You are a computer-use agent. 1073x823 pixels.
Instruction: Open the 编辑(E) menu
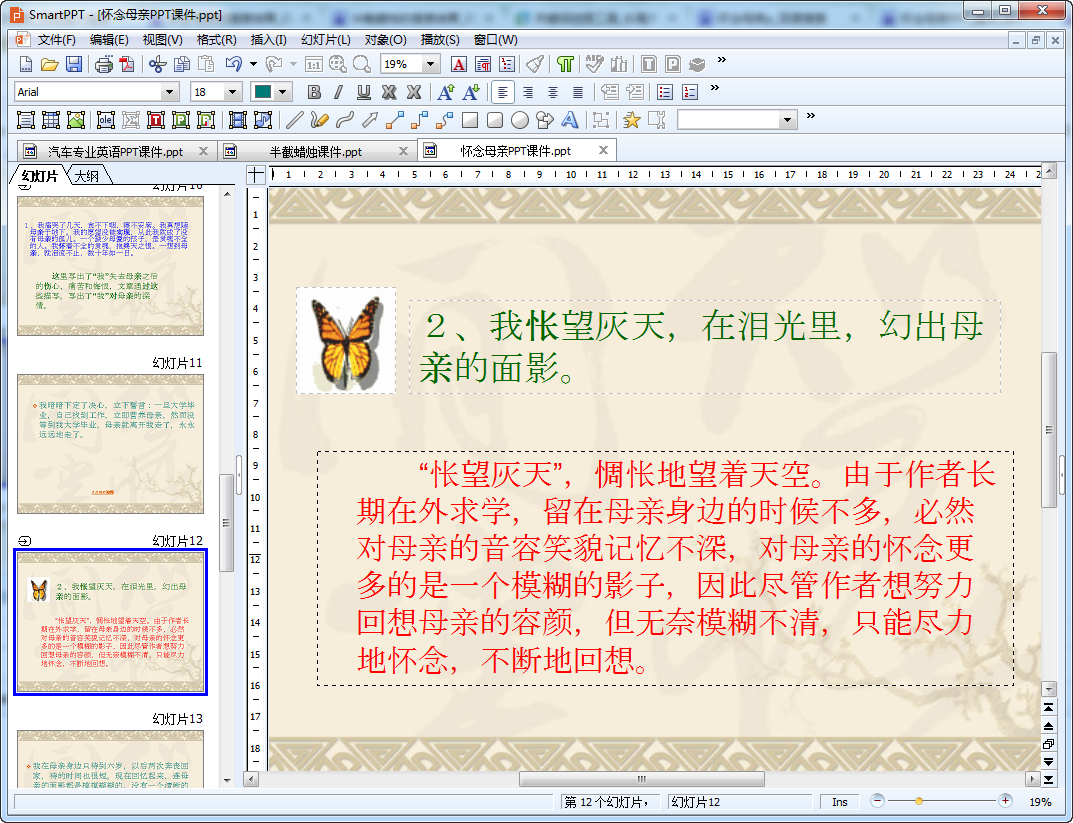pos(109,40)
